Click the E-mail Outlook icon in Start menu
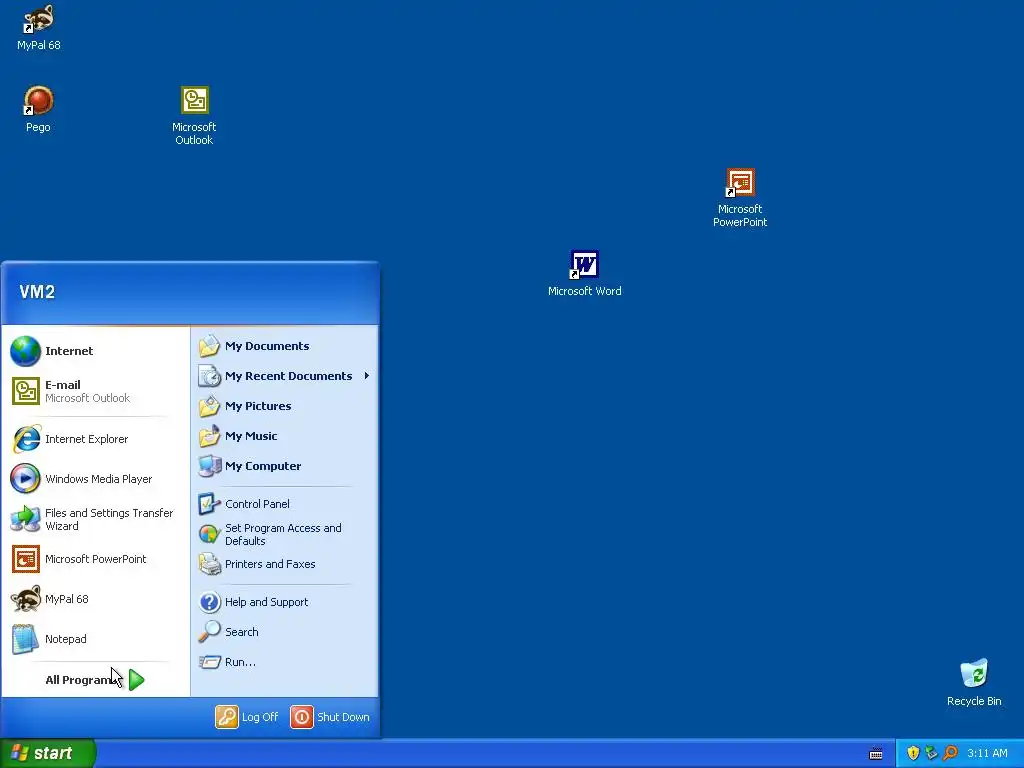1024x768 pixels. [x=25, y=391]
